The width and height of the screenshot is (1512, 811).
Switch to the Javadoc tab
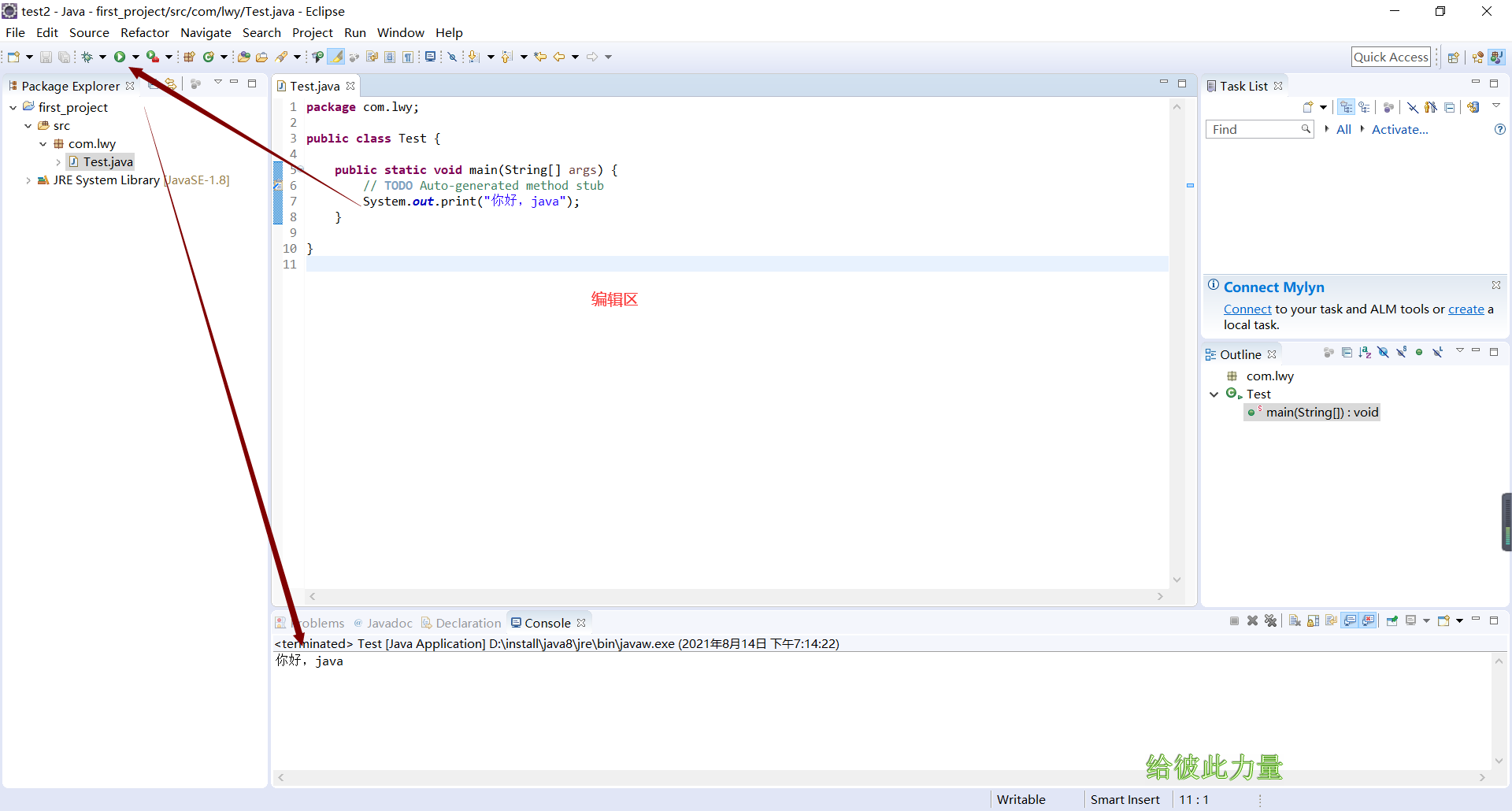click(383, 623)
